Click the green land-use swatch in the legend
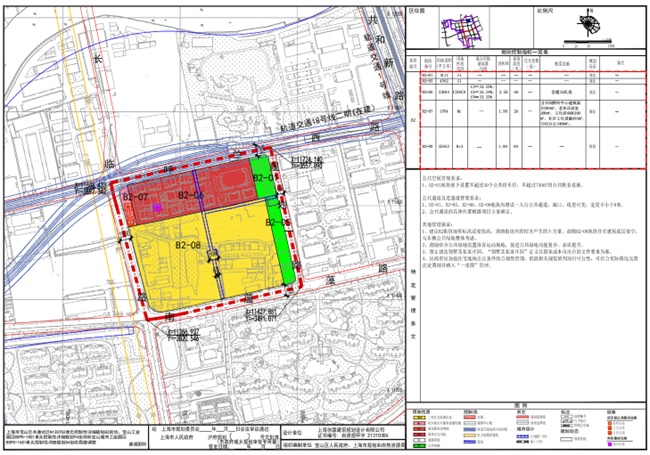650x455 pixels. (420, 446)
